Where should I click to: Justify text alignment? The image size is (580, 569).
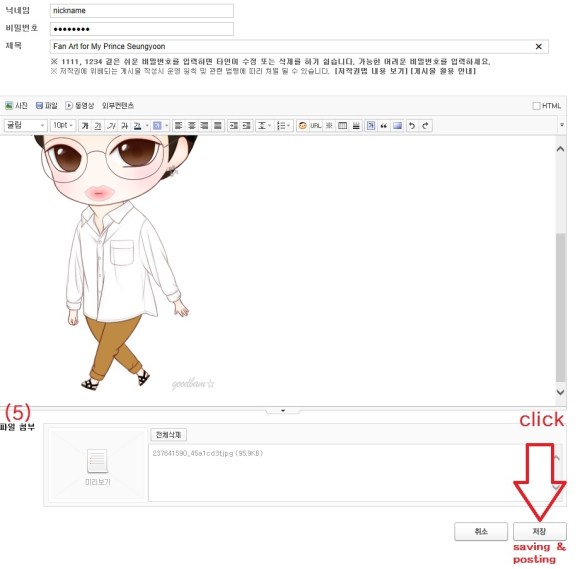pyautogui.click(x=218, y=126)
